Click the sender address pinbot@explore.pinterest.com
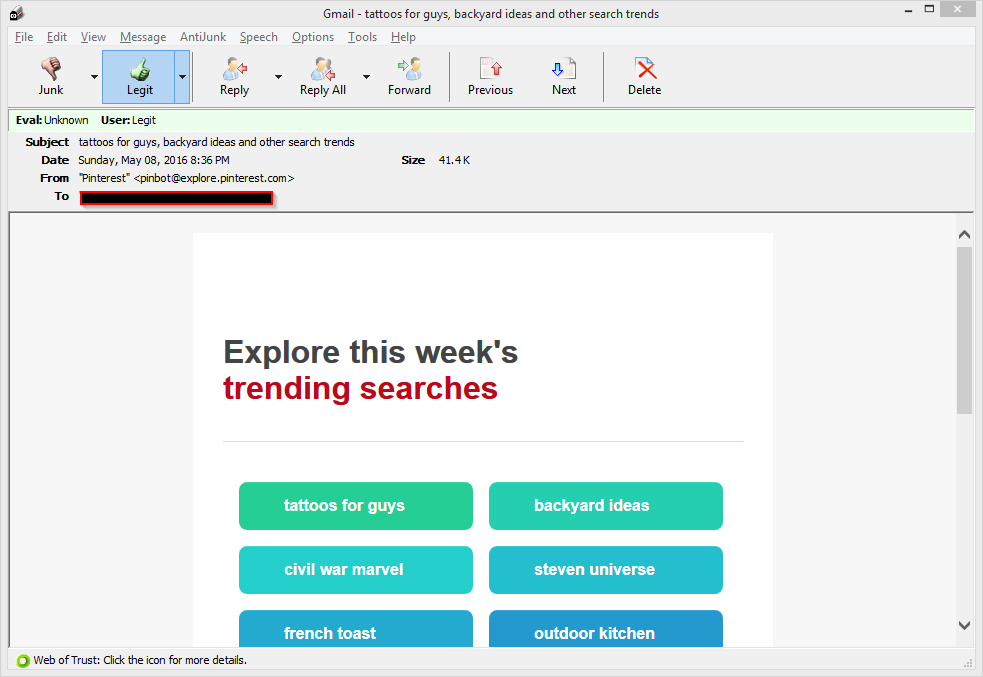983x677 pixels. pyautogui.click(x=214, y=178)
